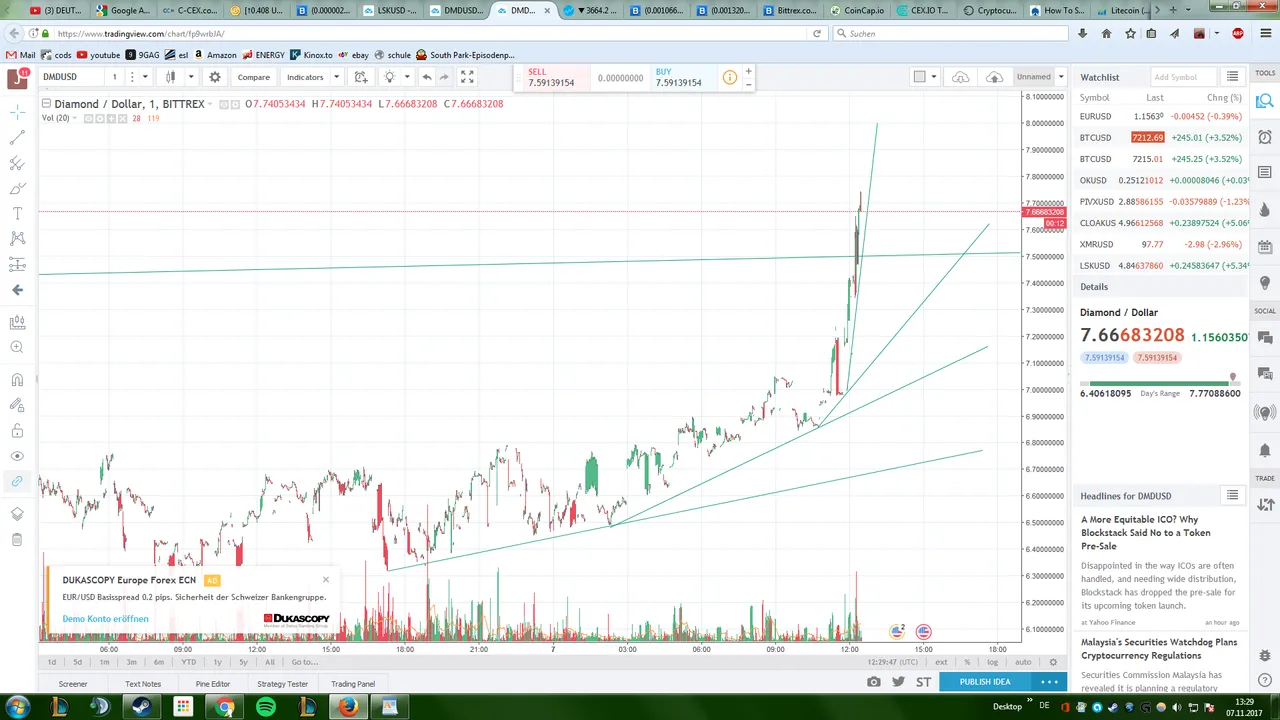
Task: Toggle hide all drawings eye icon
Action: [x=17, y=456]
